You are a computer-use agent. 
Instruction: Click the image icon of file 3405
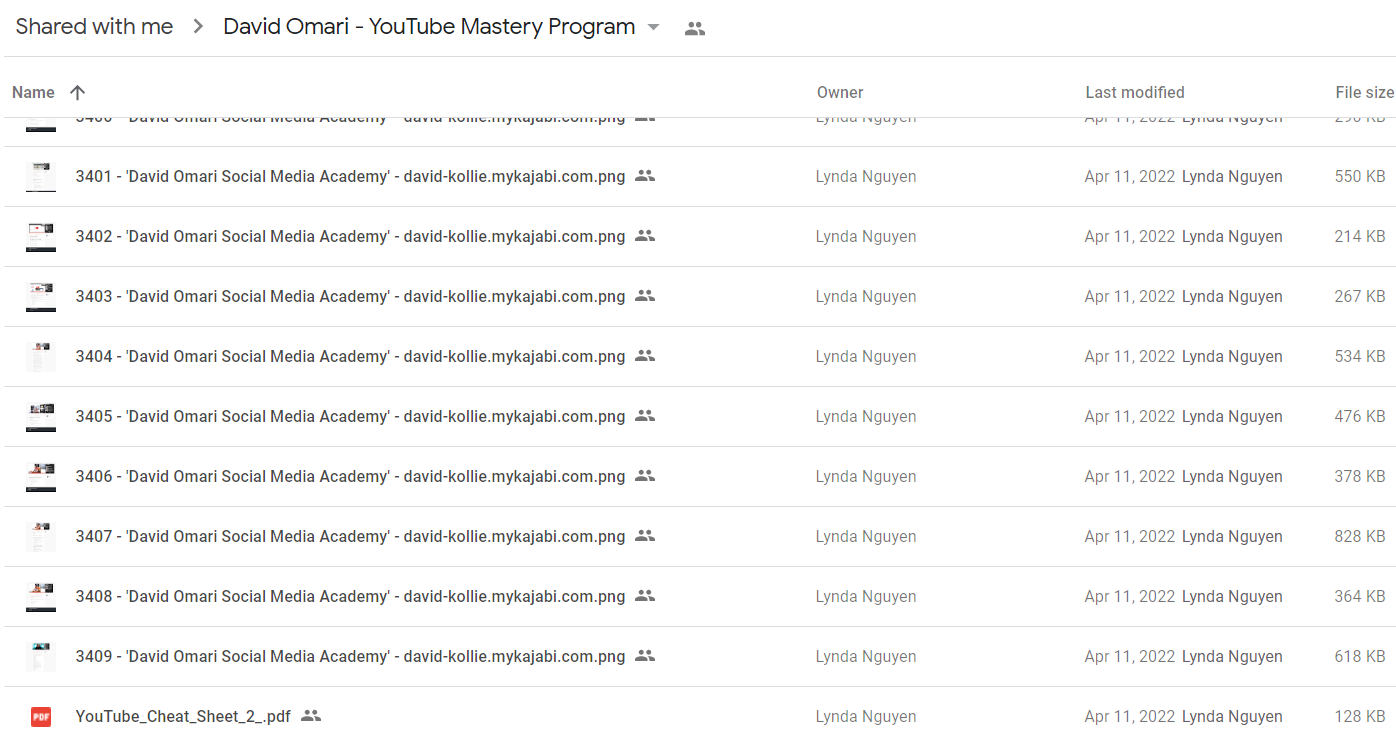(x=41, y=417)
